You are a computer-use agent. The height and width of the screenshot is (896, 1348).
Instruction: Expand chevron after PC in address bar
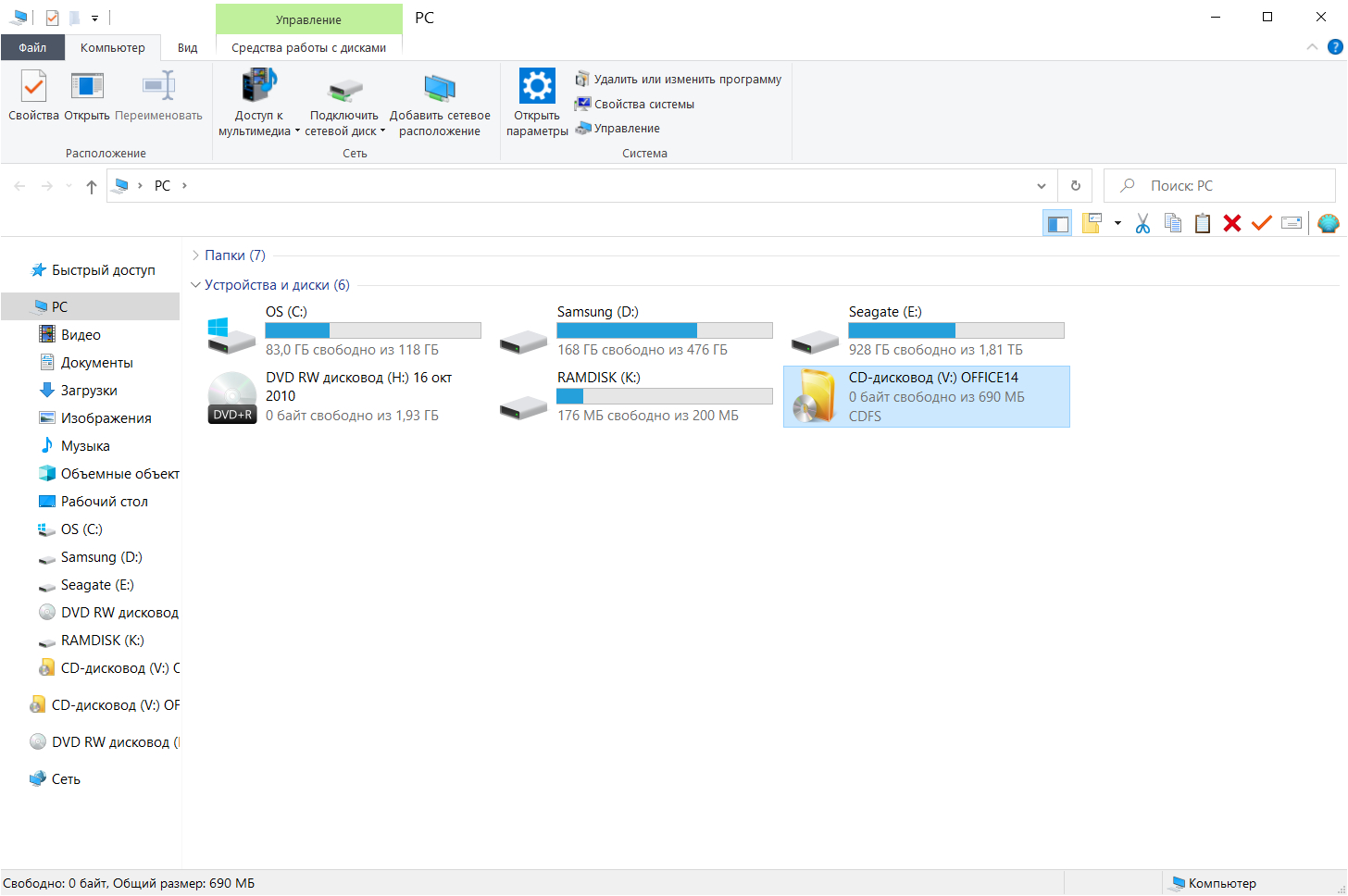pyautogui.click(x=184, y=186)
